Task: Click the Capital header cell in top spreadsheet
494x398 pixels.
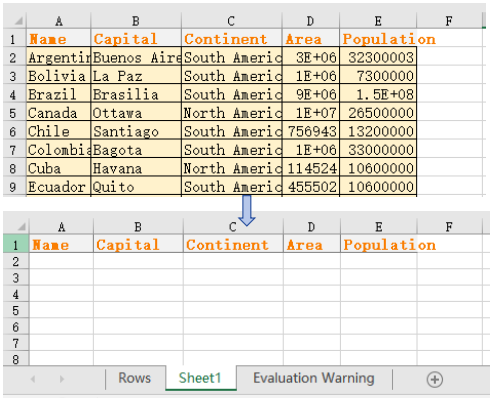Action: (136, 38)
